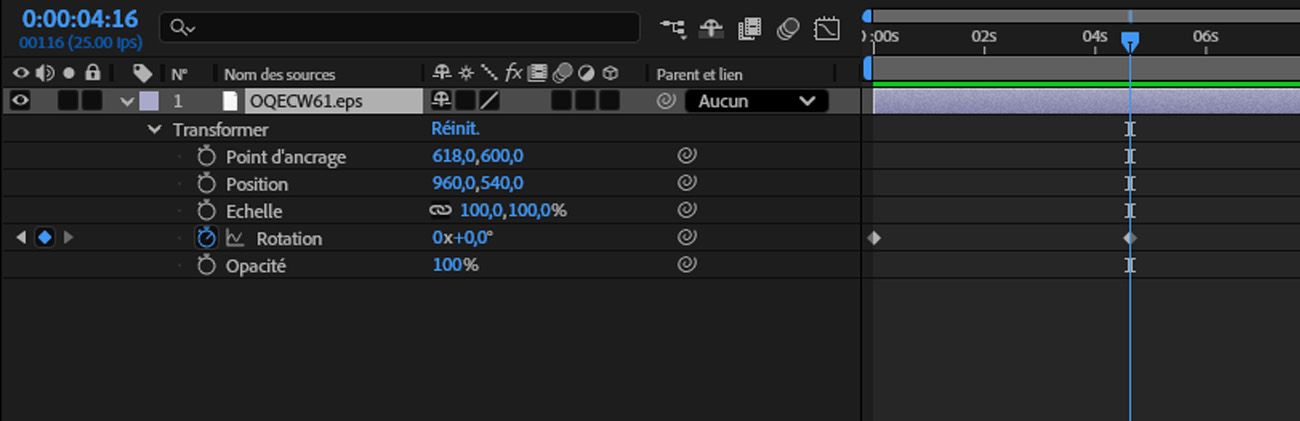Enable Motion Blur for the composition

click(787, 29)
